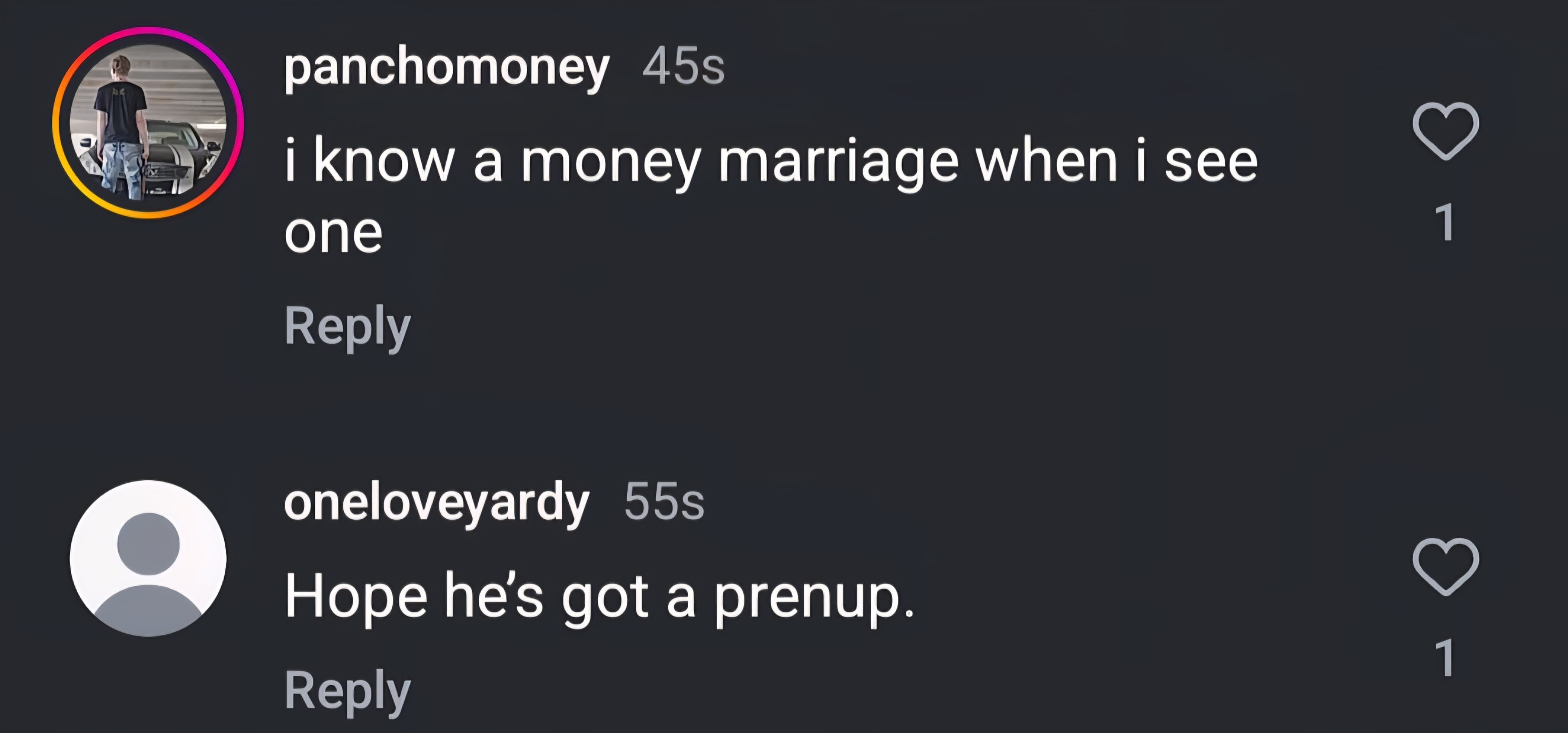The height and width of the screenshot is (733, 1568).
Task: Click the word "Hope" starting the second comment
Action: 356,597
